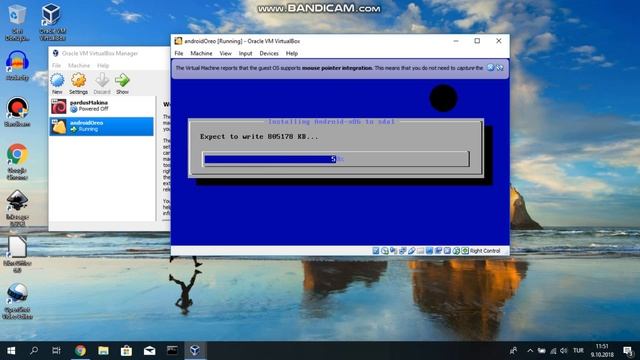Image resolution: width=640 pixels, height=360 pixels.
Task: Expand hidden system tray icons chevron
Action: click(530, 351)
